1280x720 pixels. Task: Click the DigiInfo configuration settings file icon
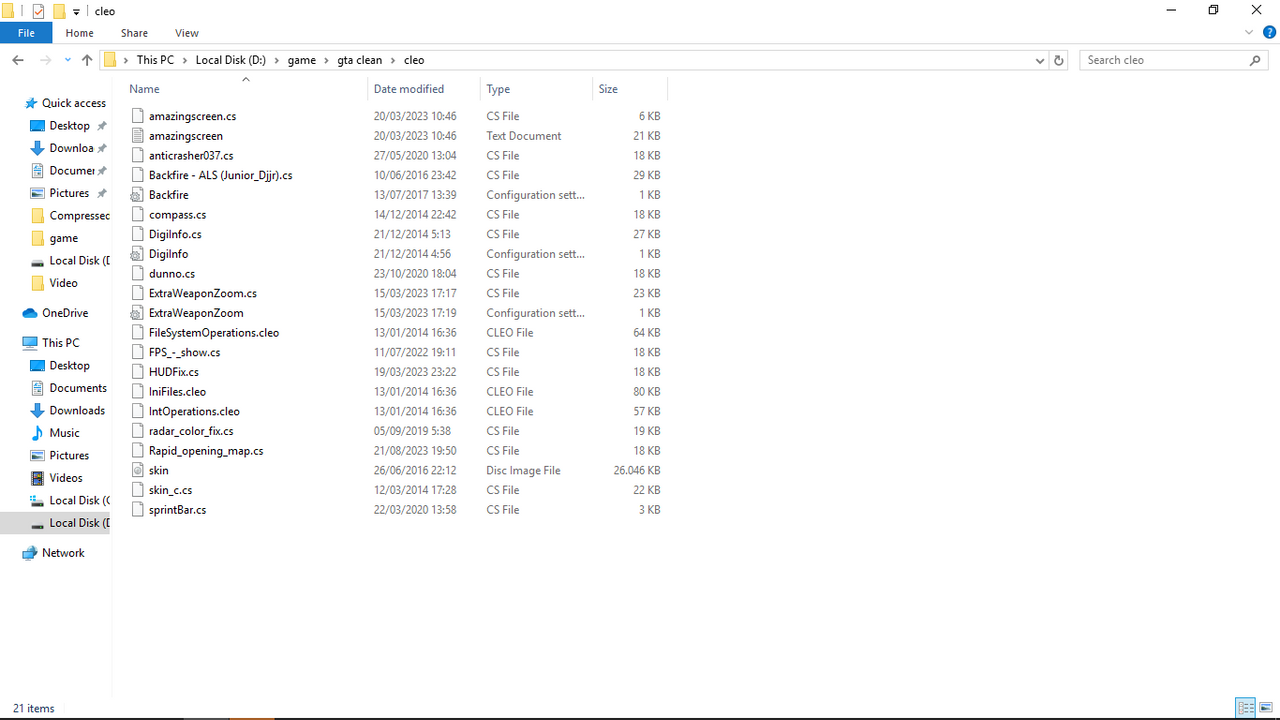click(x=138, y=254)
